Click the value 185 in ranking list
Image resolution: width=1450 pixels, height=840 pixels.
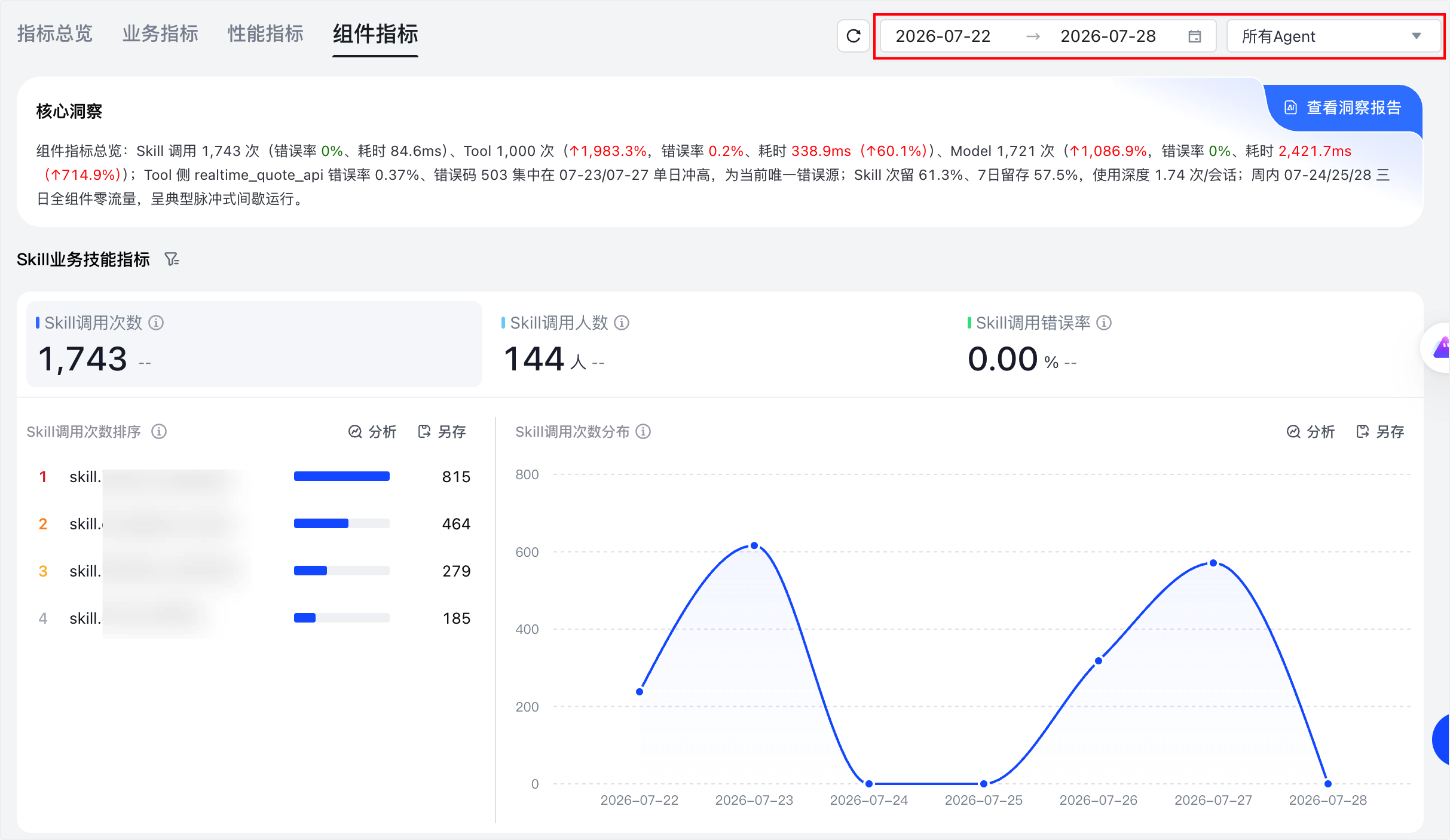click(x=456, y=618)
